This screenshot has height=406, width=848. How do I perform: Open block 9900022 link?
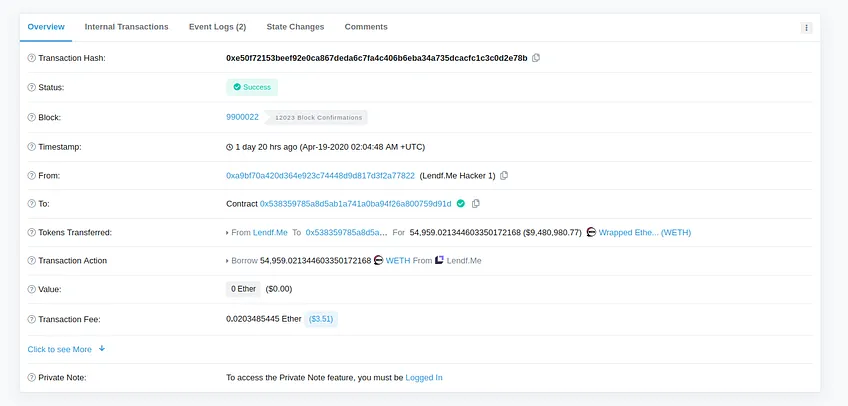click(242, 117)
